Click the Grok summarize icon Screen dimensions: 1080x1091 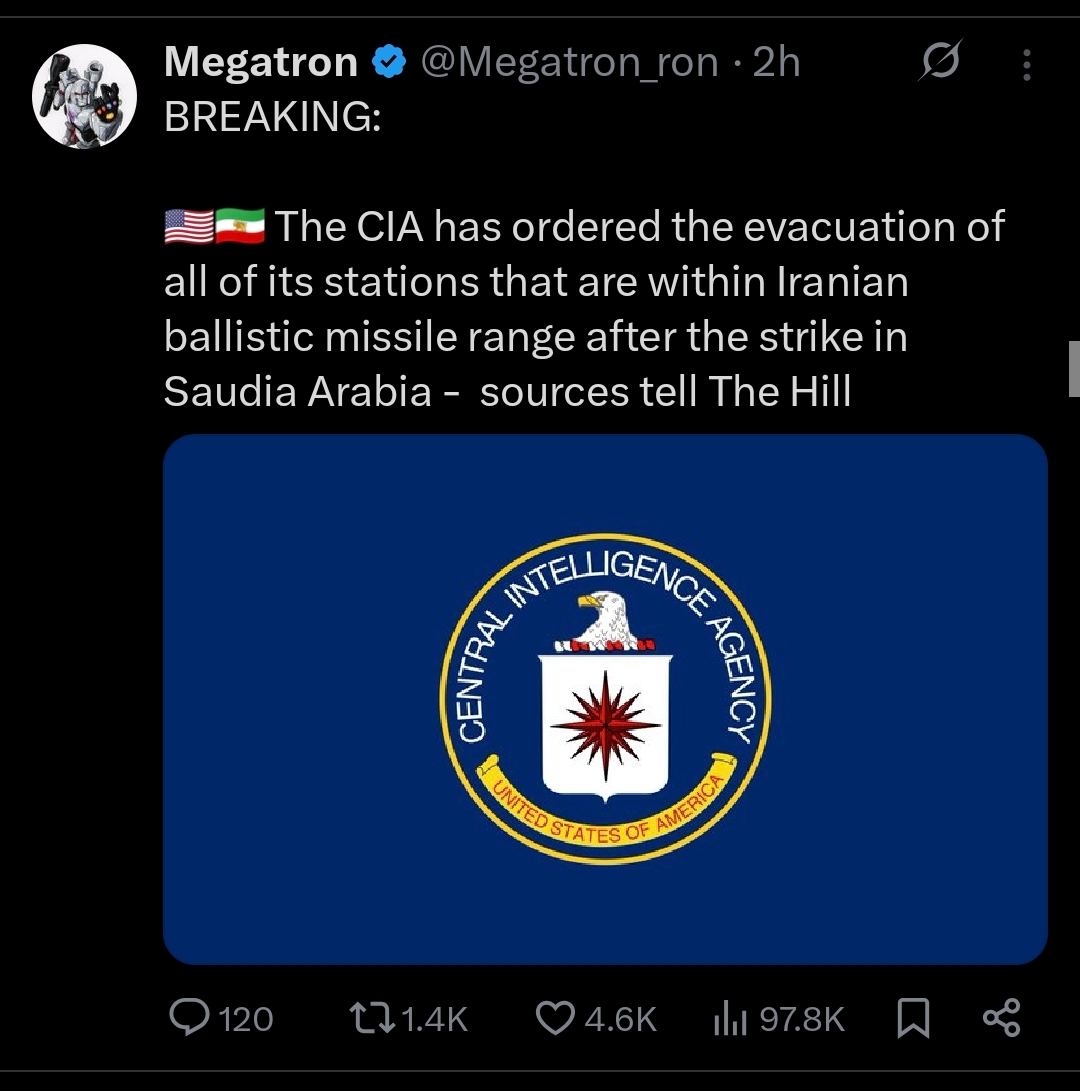(x=940, y=62)
